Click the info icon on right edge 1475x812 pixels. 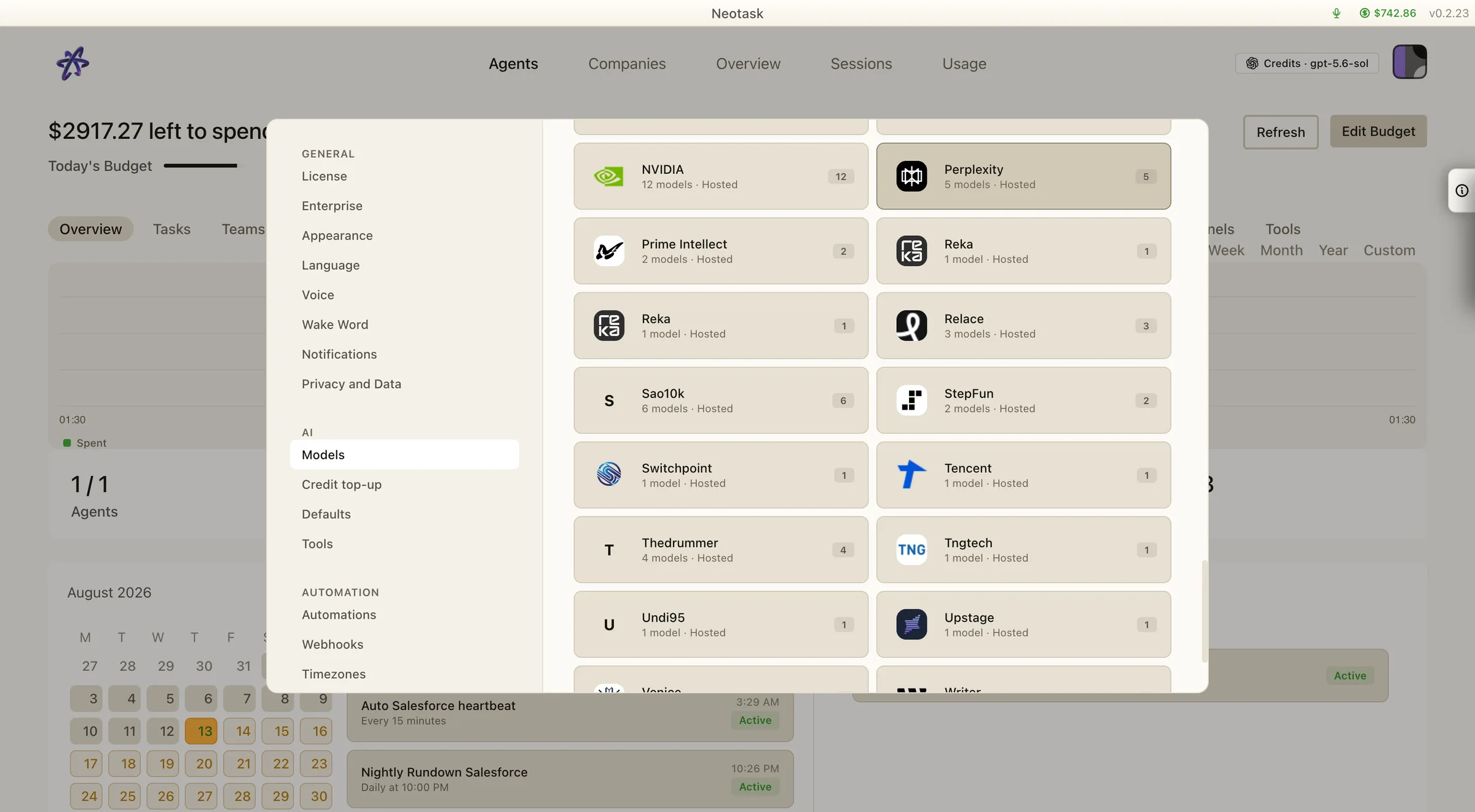[x=1462, y=190]
